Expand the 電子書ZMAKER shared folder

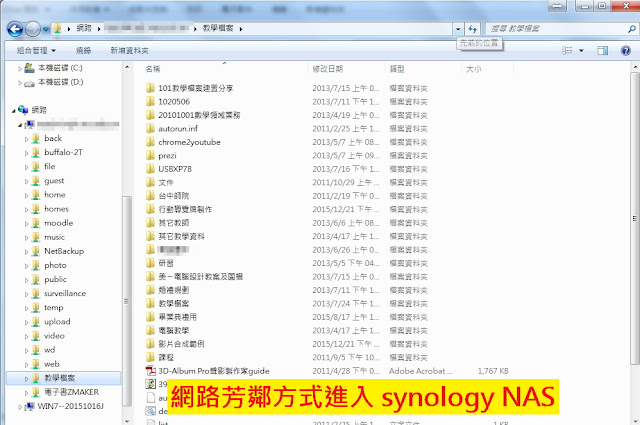pos(27,393)
